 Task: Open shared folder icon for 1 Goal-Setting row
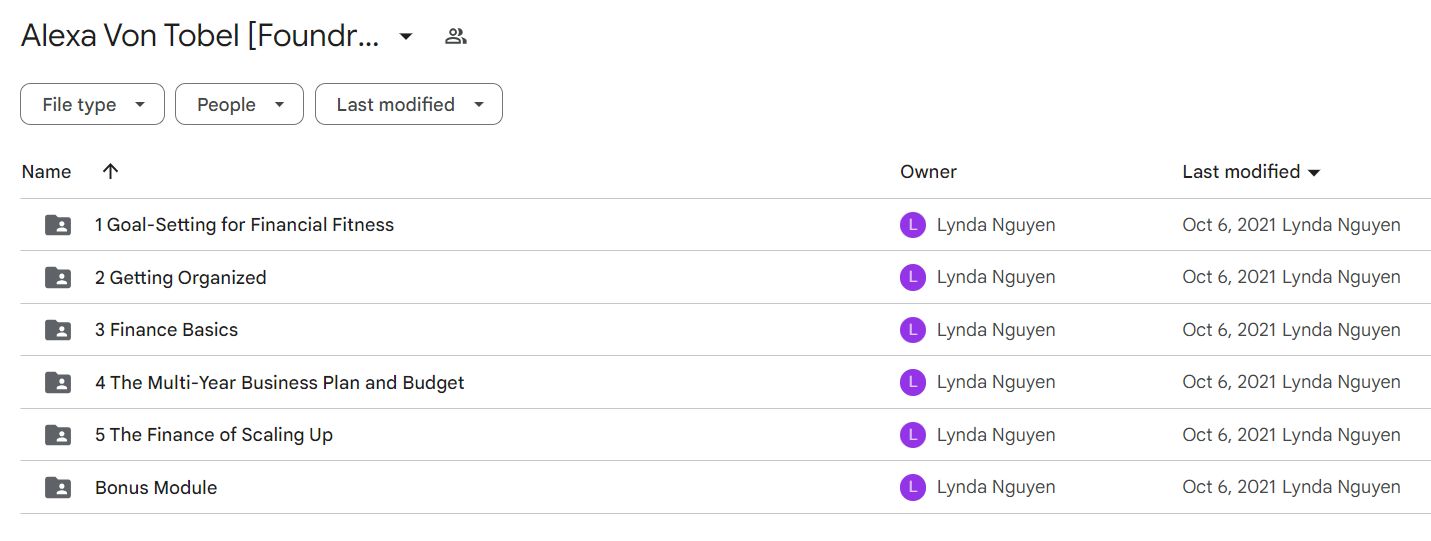pos(58,225)
